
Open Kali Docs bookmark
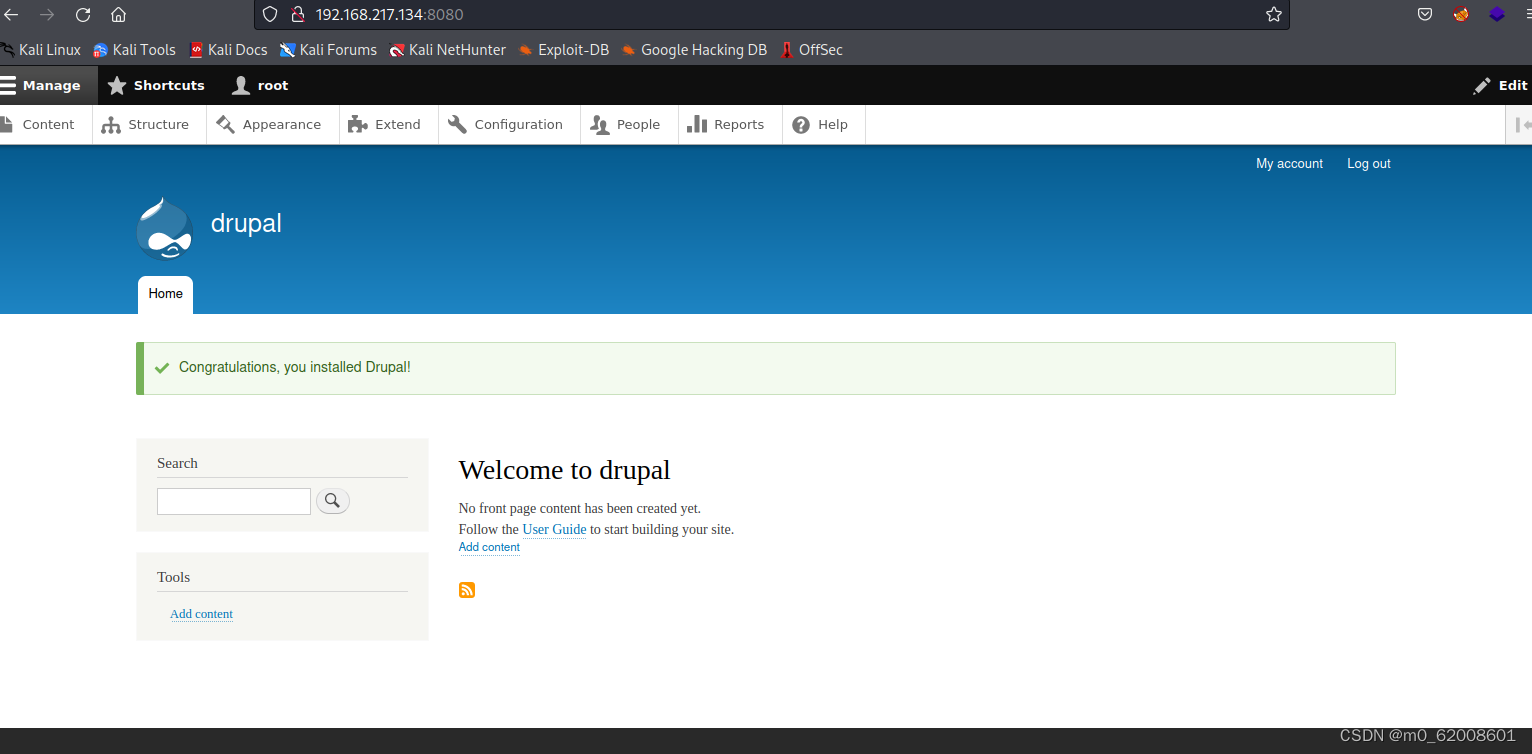[228, 50]
